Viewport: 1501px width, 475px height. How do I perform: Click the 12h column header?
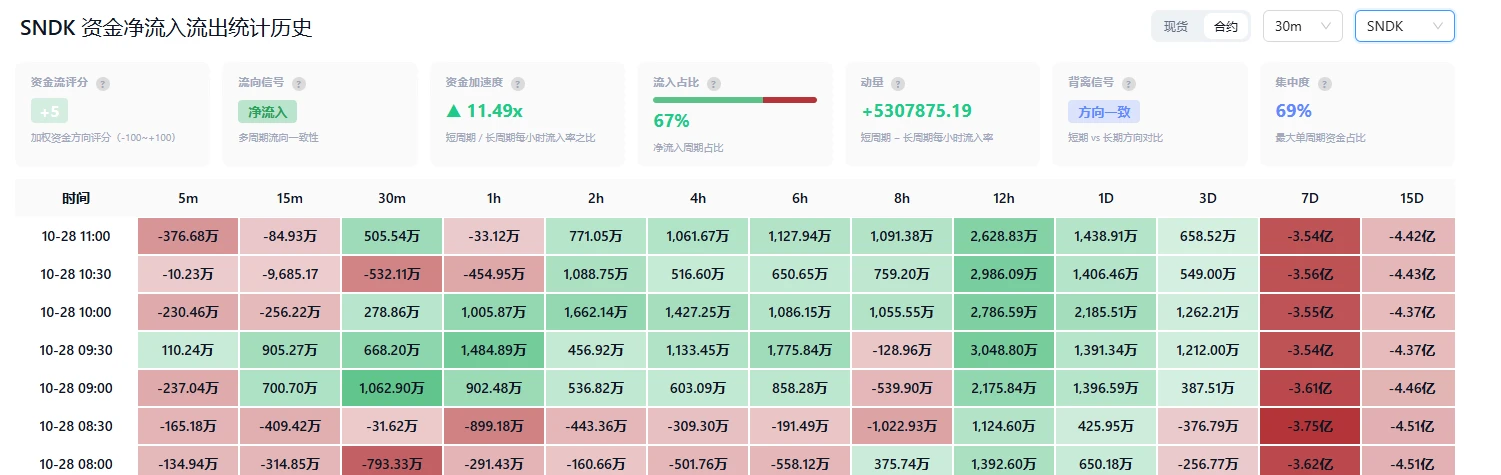pyautogui.click(x=1004, y=198)
